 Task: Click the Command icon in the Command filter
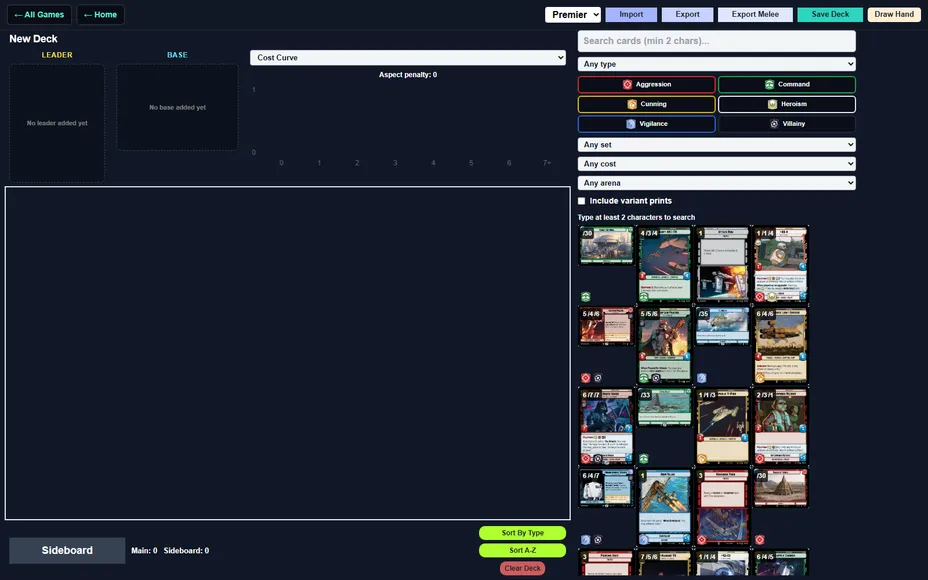point(769,85)
